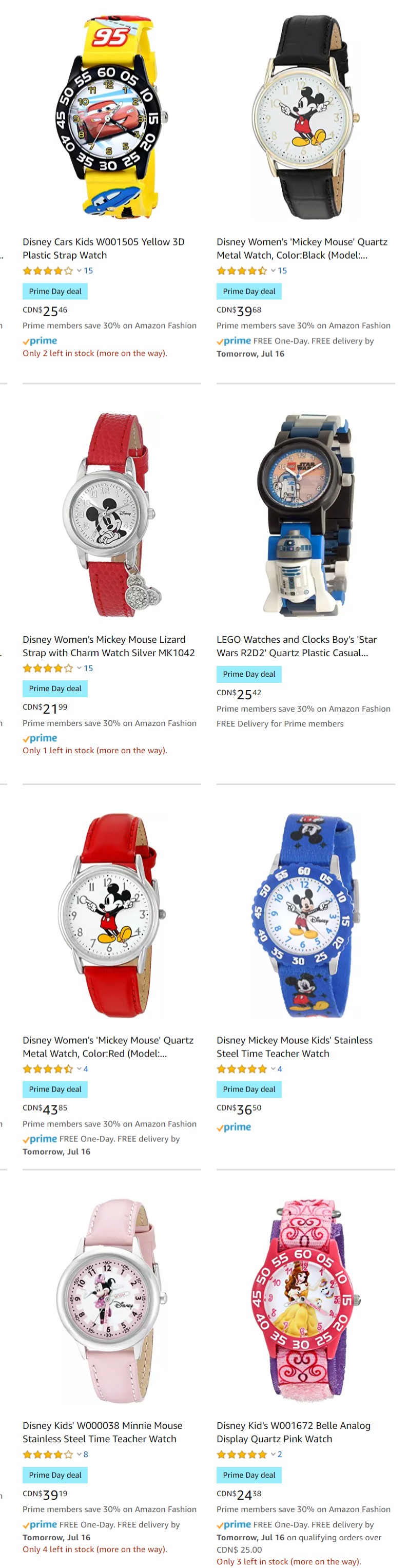Click Prime Day deal badge on LEGO watch

[x=249, y=674]
